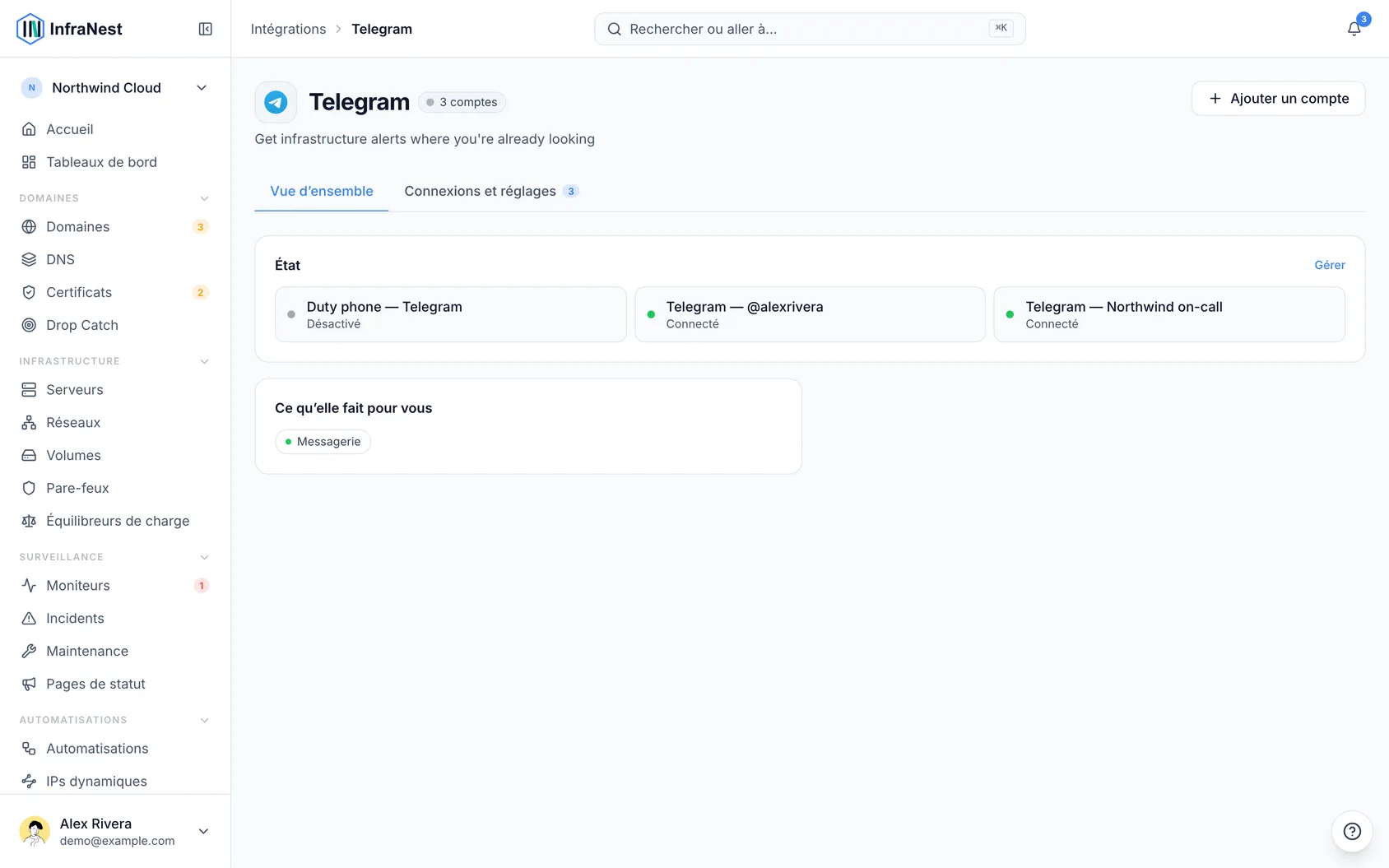Switch to Connexions et réglages tab
The image size is (1389, 868).
coord(491,191)
